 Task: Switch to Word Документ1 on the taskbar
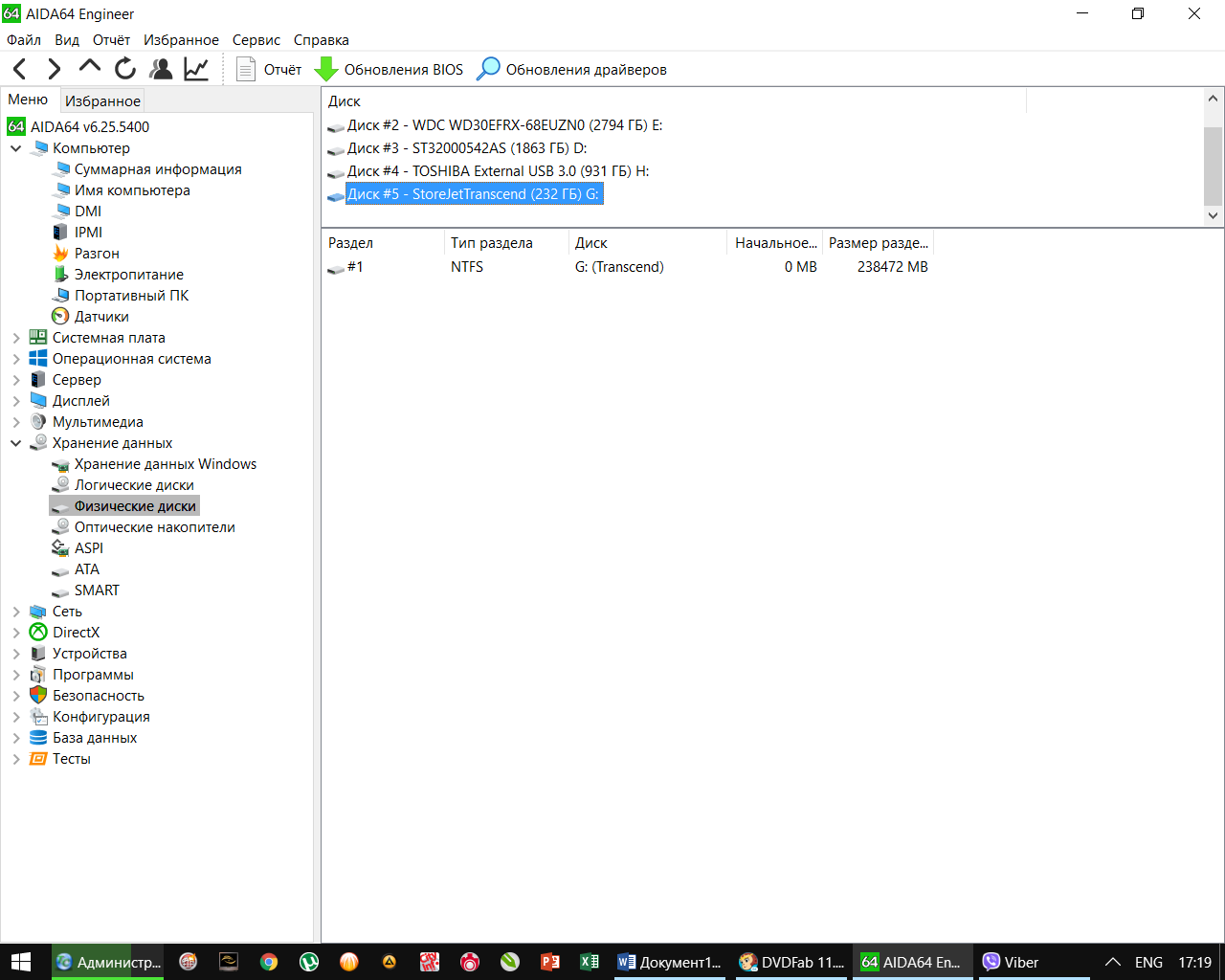click(669, 962)
